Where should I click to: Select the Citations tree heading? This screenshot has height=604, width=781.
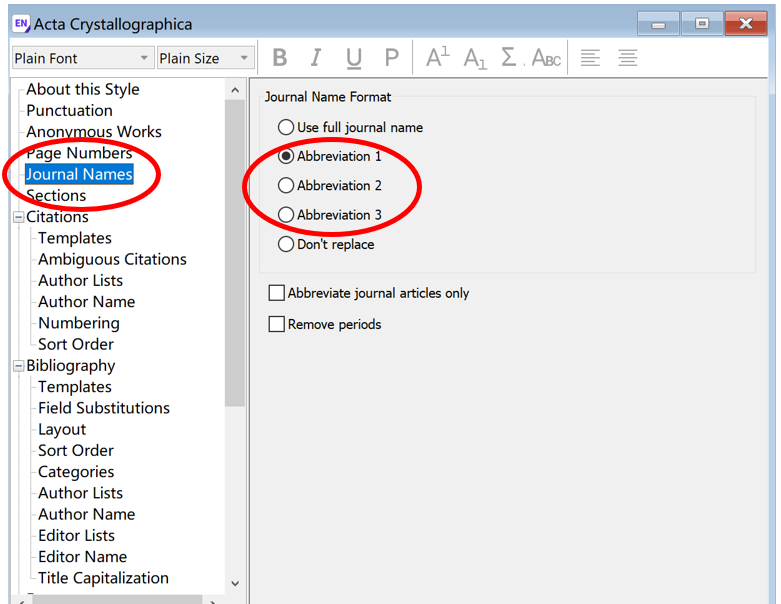[x=57, y=217]
